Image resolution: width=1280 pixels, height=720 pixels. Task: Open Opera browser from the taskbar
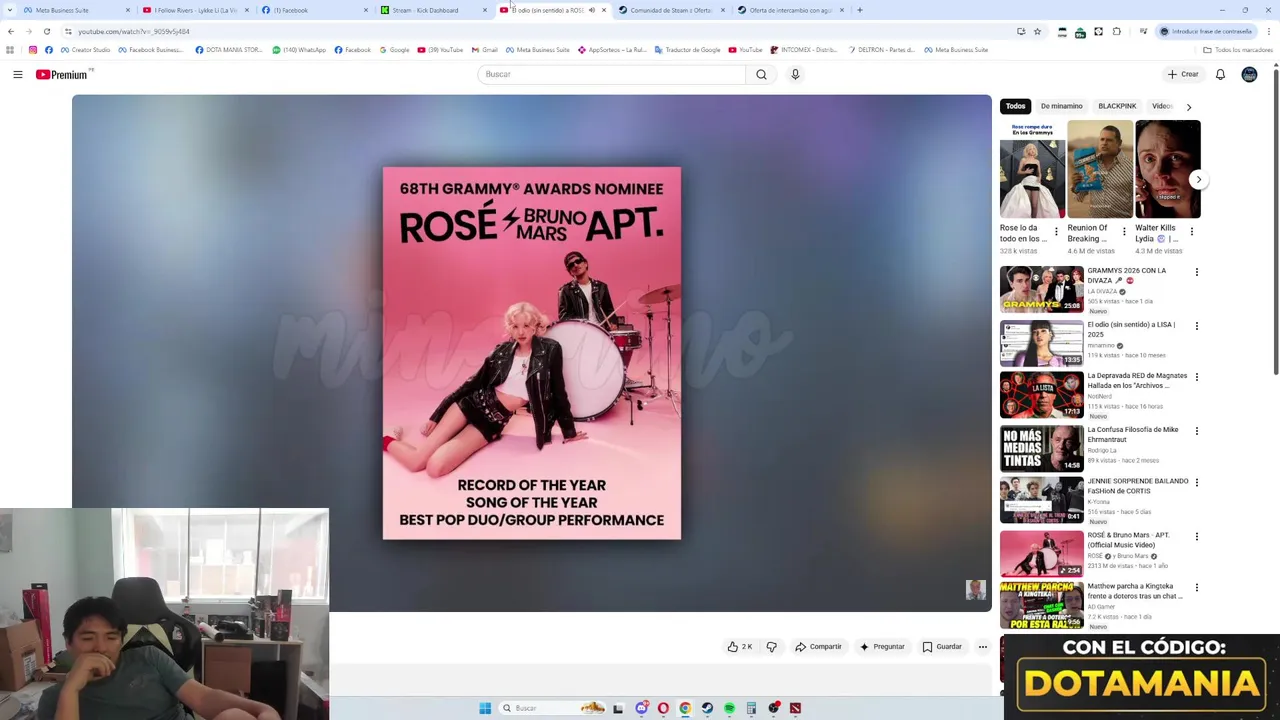click(663, 708)
